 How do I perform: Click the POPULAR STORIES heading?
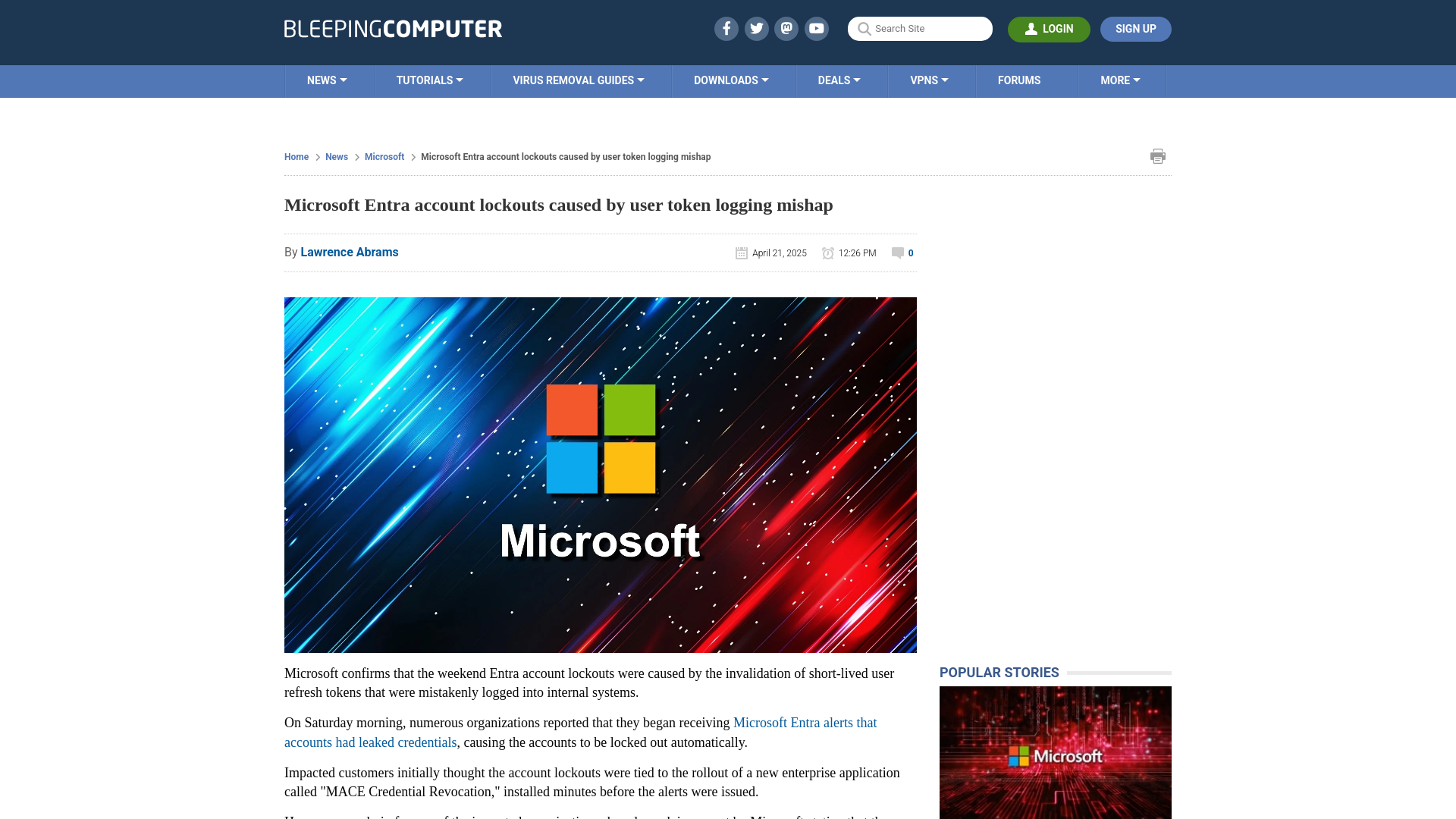(999, 673)
